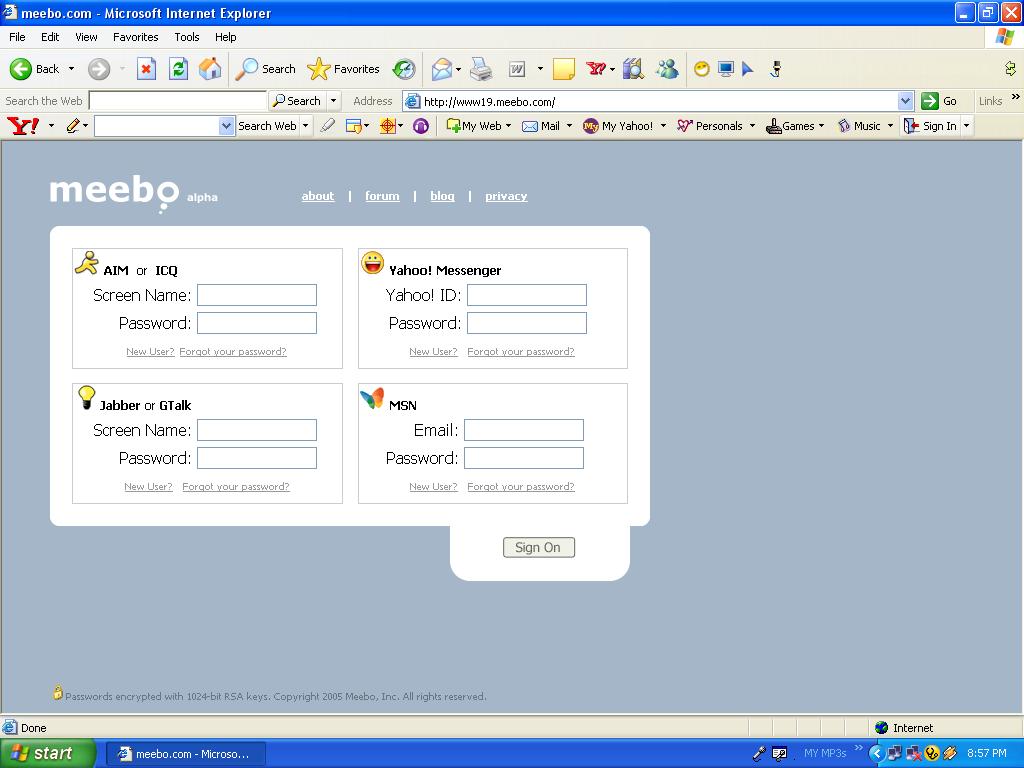This screenshot has width=1024, height=768.
Task: Click the yellow note toolbar icon
Action: (564, 69)
